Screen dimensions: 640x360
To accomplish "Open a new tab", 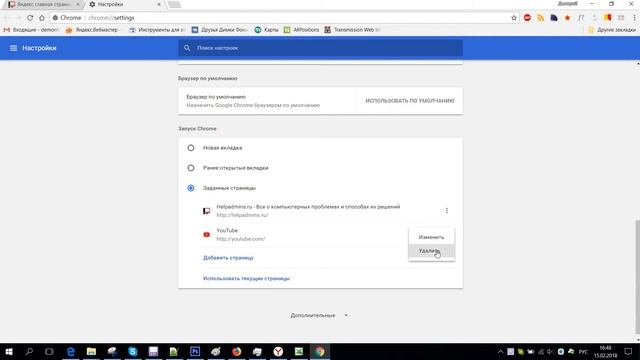I will (x=174, y=4).
